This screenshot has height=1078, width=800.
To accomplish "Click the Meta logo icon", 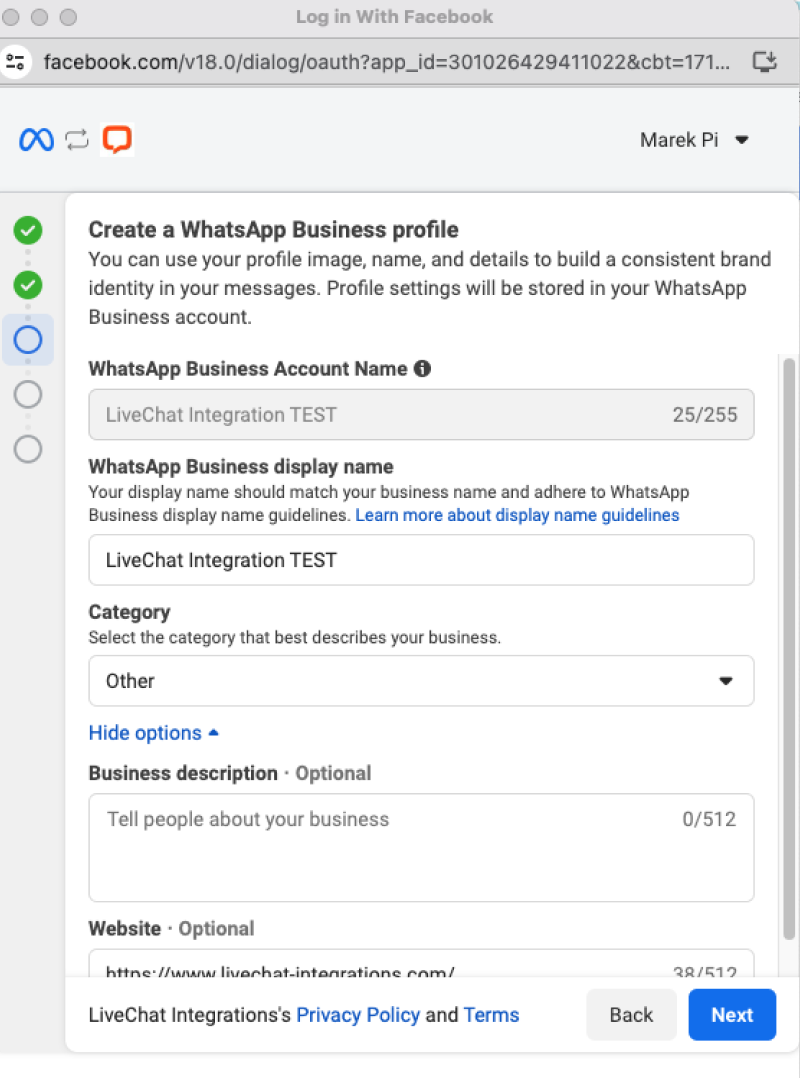I will pos(36,140).
